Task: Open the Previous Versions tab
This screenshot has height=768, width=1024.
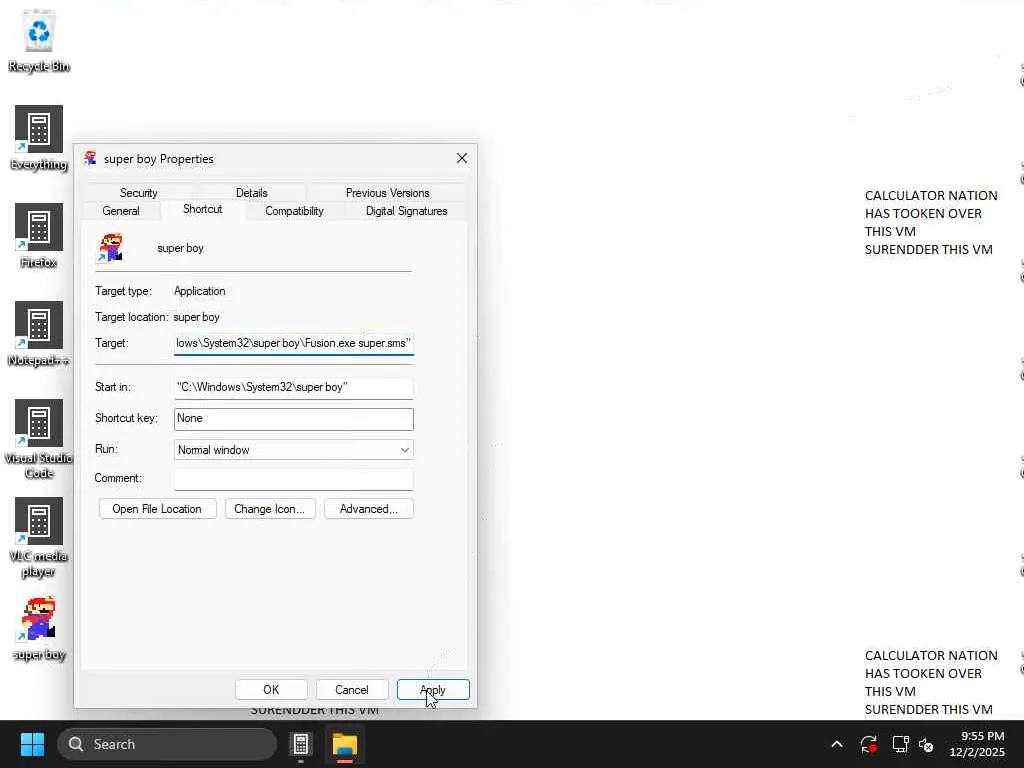Action: pyautogui.click(x=387, y=193)
